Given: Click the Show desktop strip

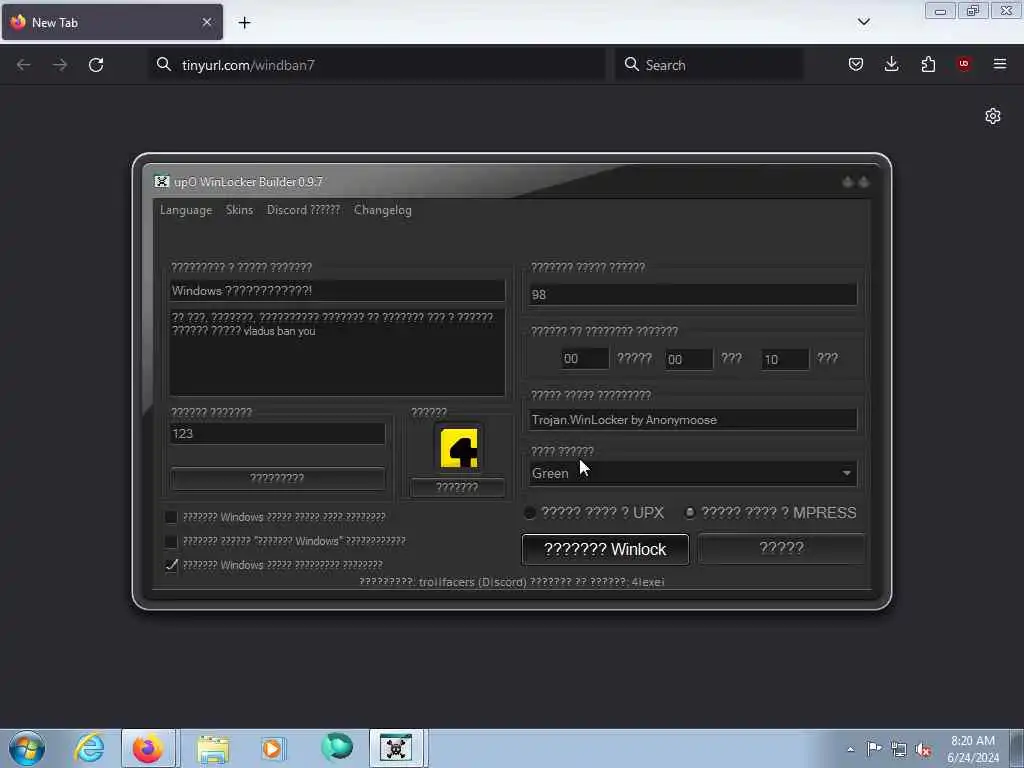Looking at the screenshot, I should [1017, 748].
